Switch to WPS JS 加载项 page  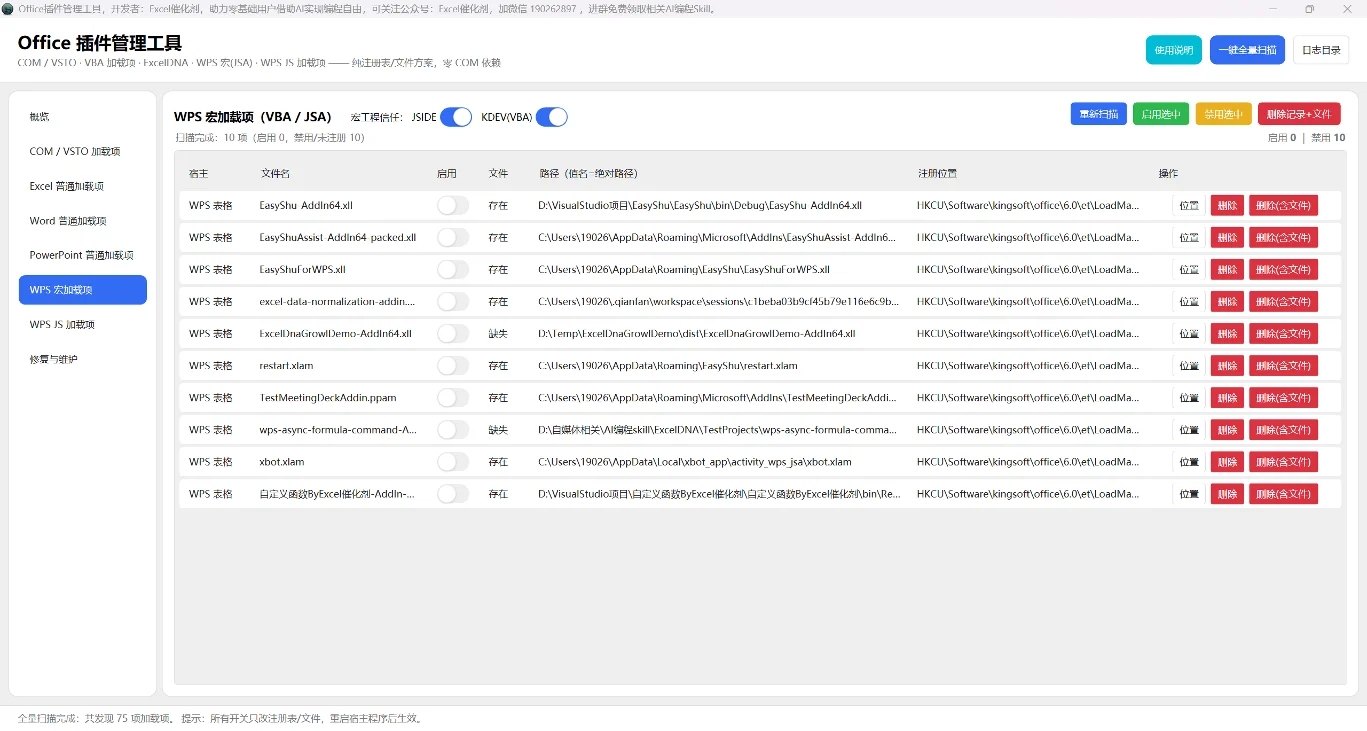(x=83, y=324)
